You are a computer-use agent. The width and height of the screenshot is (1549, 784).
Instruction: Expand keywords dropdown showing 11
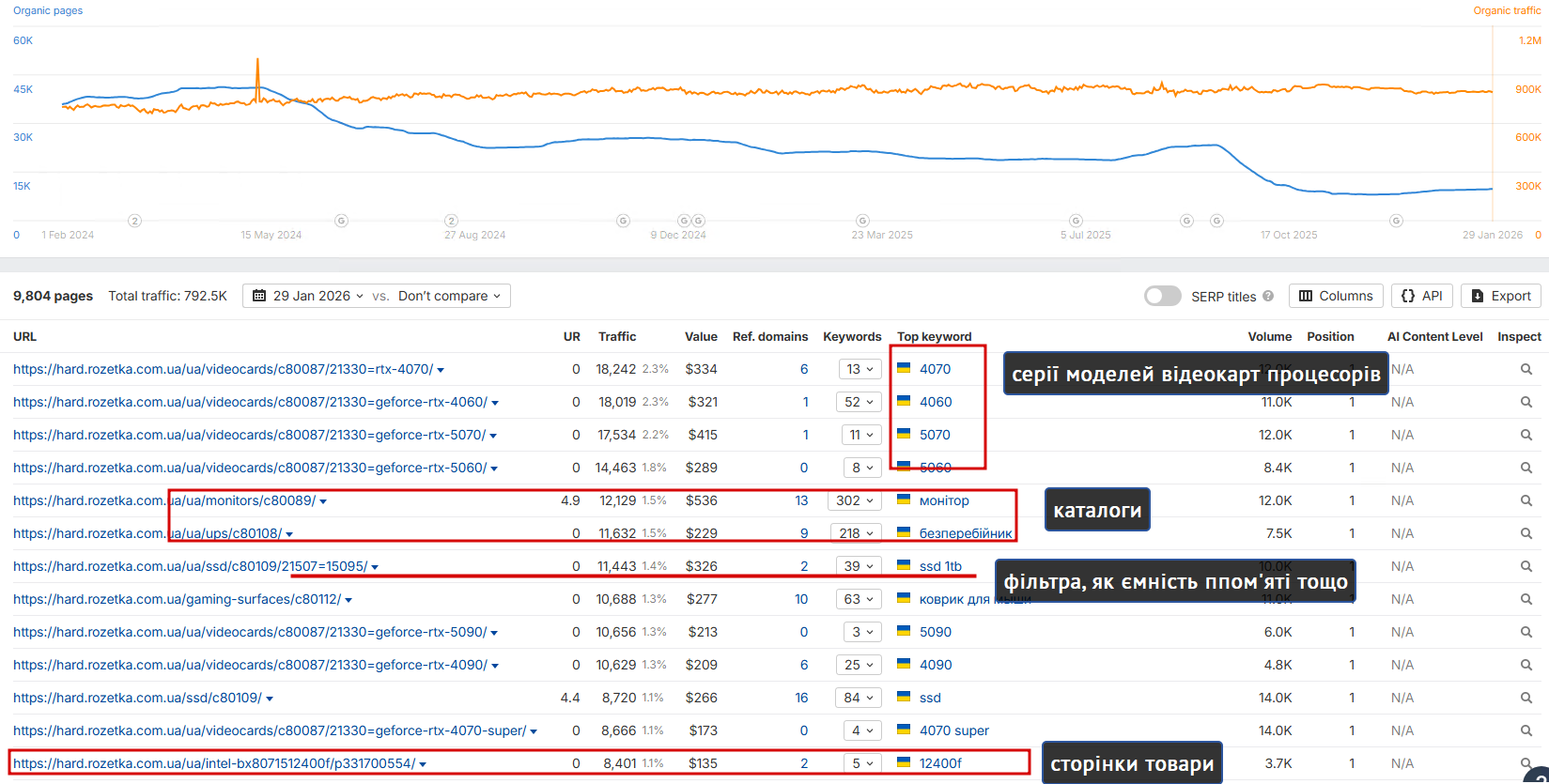point(860,435)
